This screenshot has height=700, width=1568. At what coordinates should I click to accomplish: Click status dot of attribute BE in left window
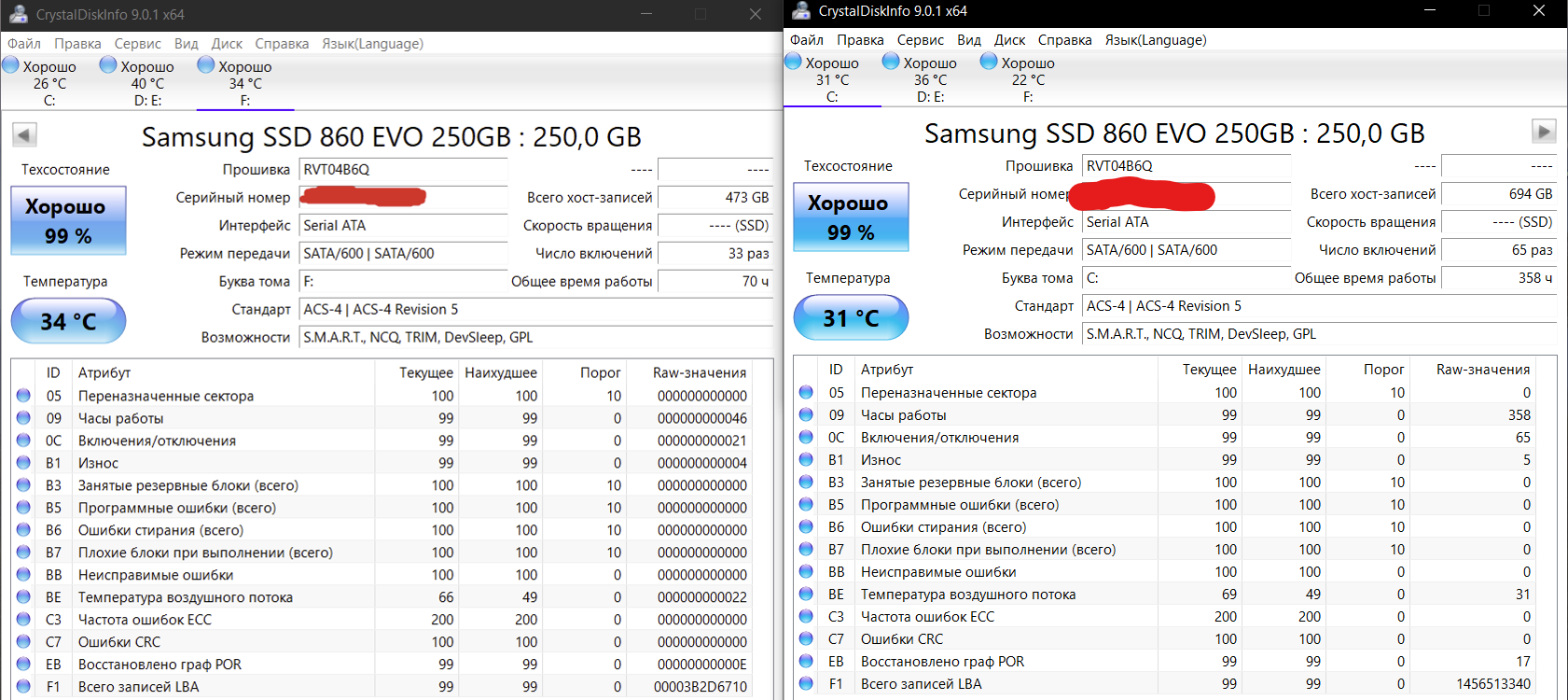(x=23, y=597)
